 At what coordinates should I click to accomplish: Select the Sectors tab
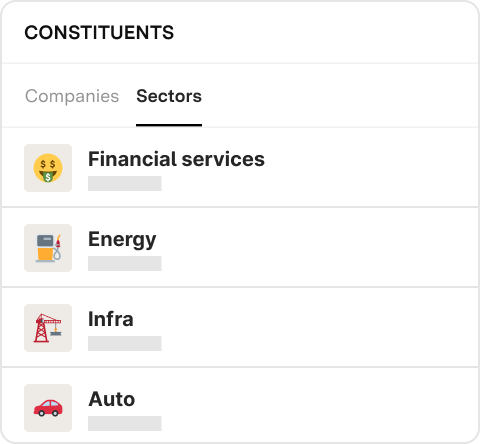tap(169, 96)
